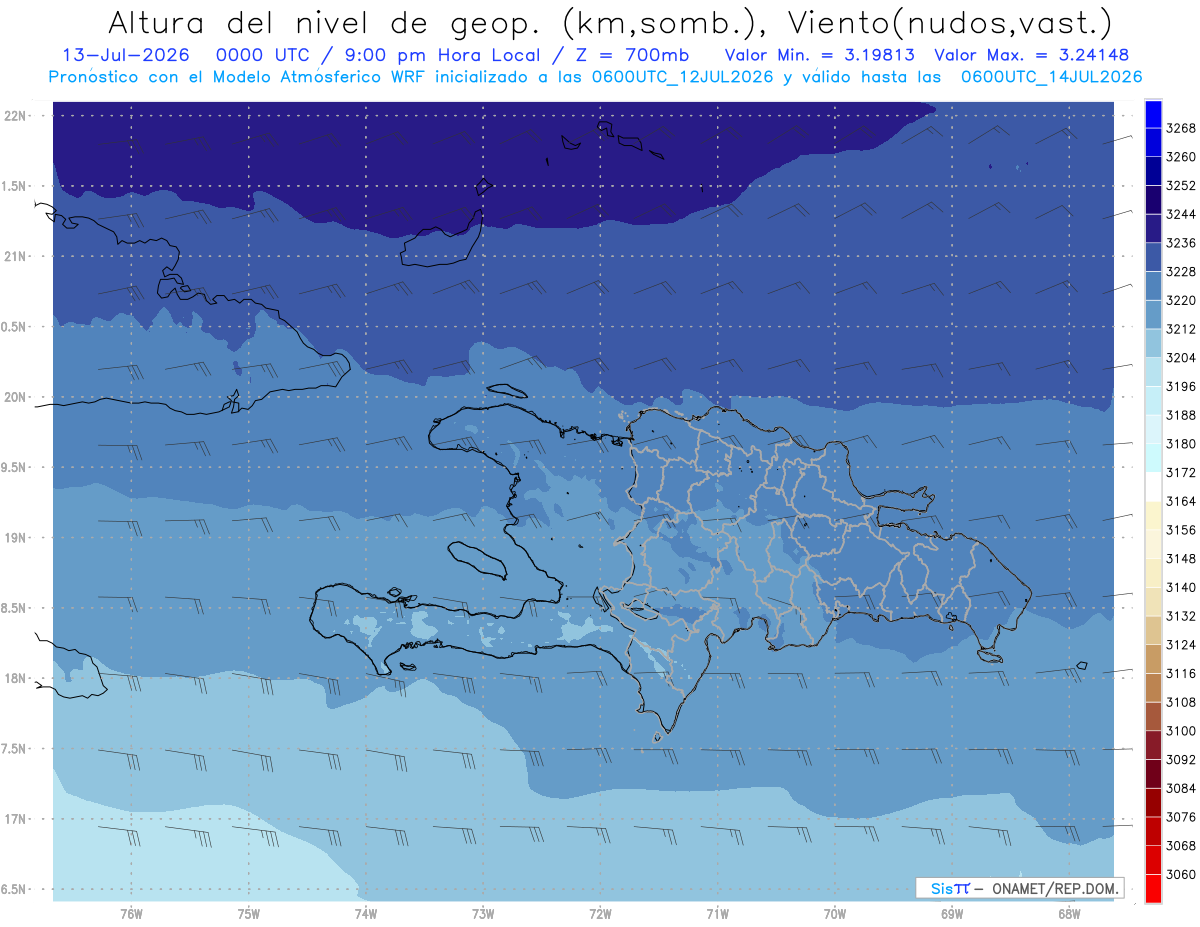
Task: Click the '68W' longitude axis label
Action: 1069,914
